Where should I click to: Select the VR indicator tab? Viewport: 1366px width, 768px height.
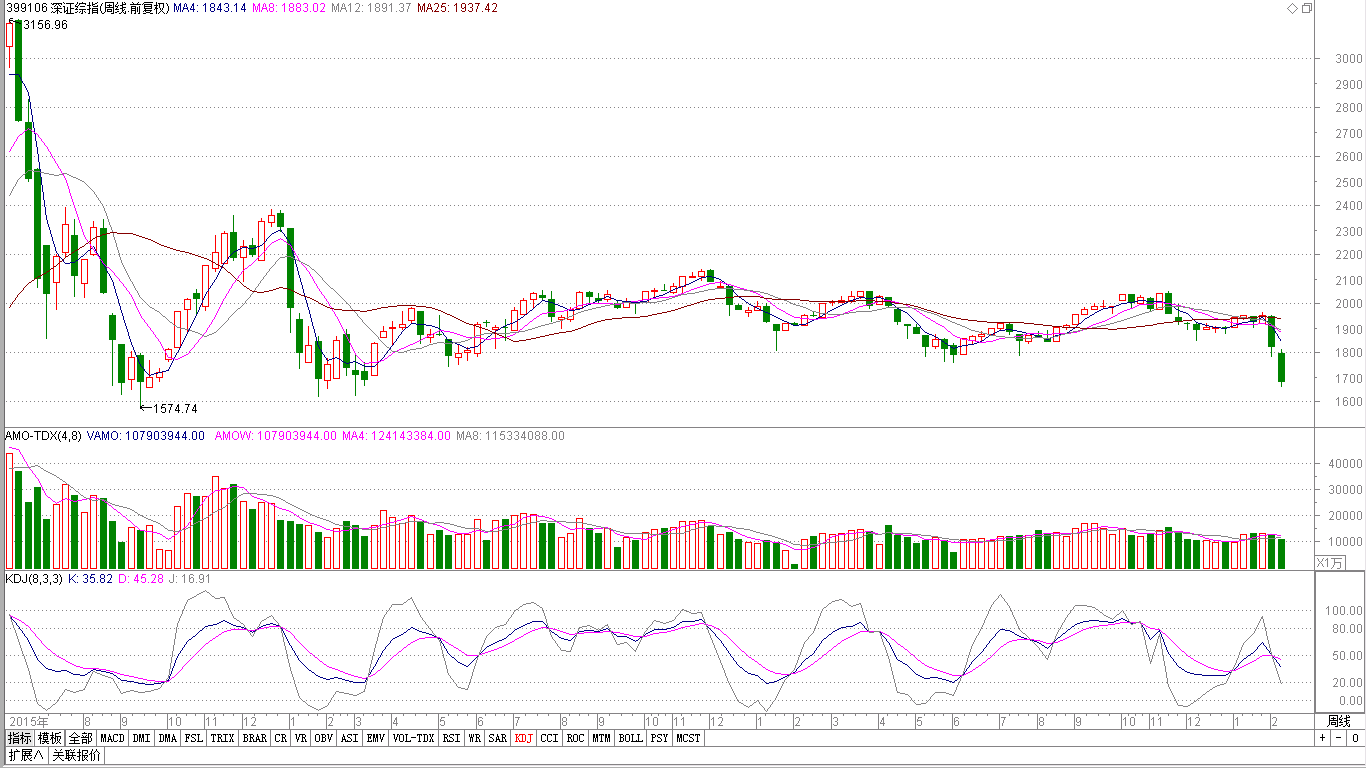point(301,738)
